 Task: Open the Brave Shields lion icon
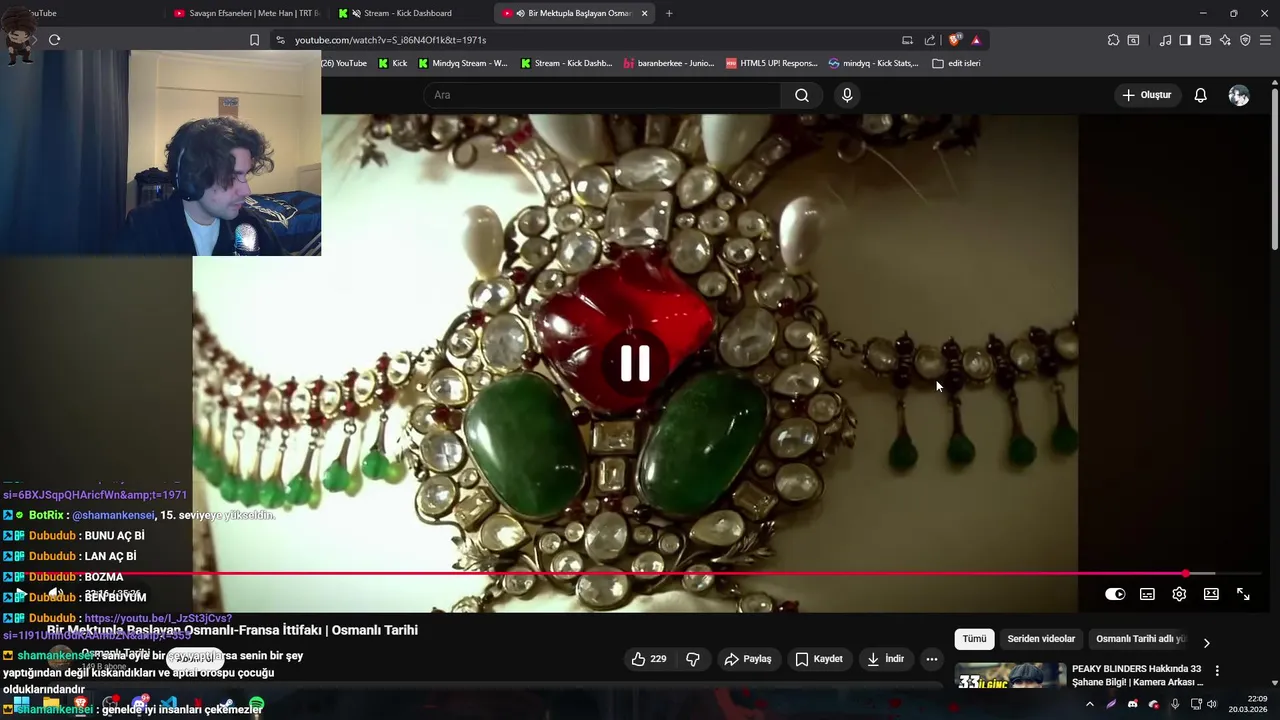[955, 40]
